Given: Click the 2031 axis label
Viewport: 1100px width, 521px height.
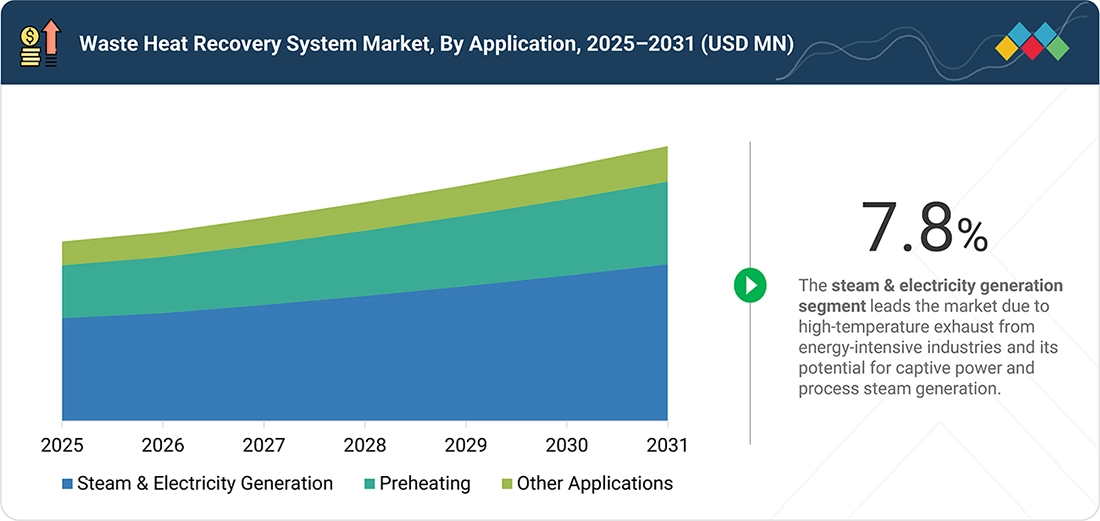Looking at the screenshot, I should click(667, 445).
